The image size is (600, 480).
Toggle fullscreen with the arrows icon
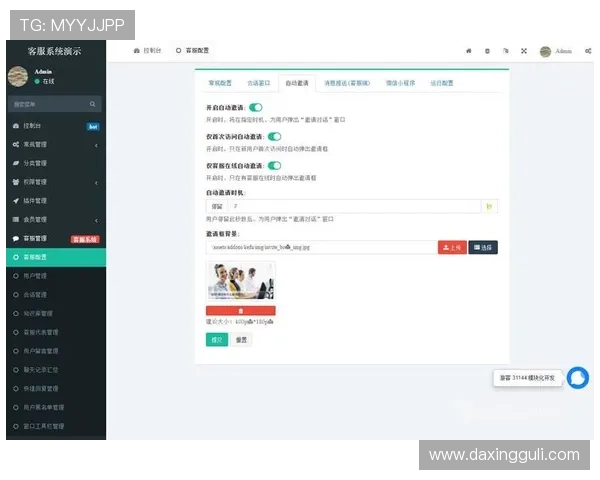click(524, 51)
